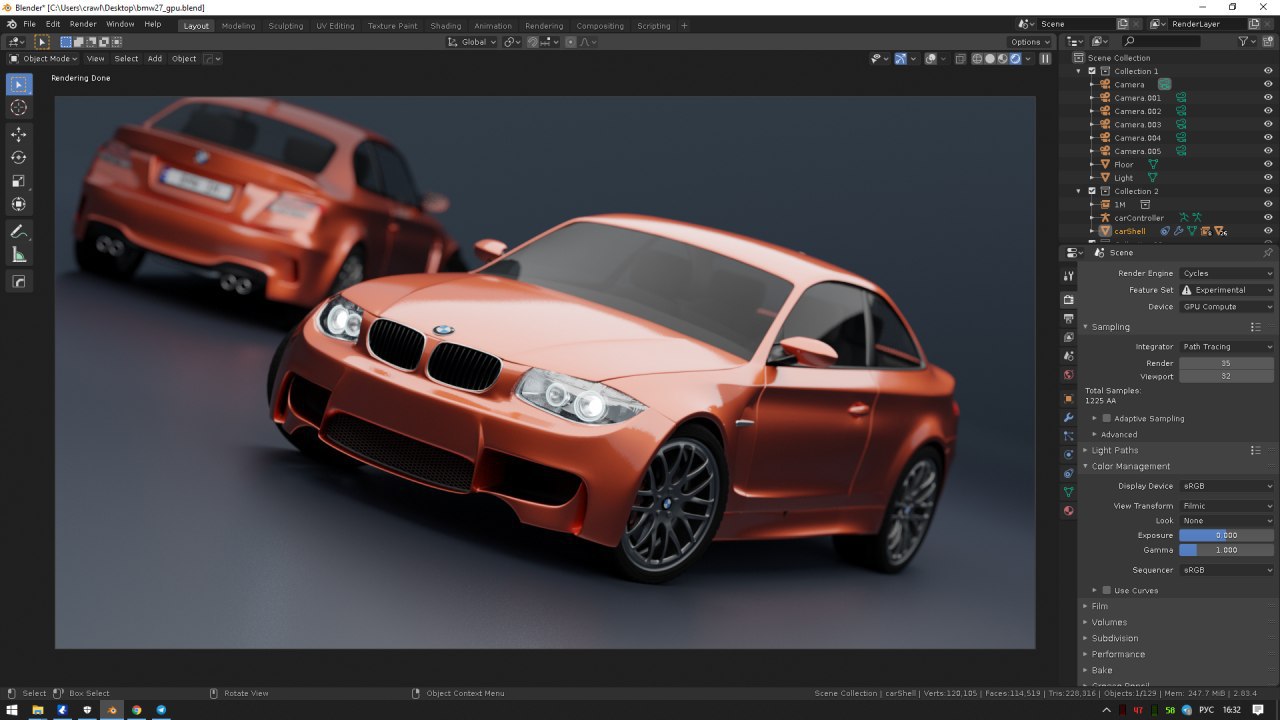The height and width of the screenshot is (720, 1280).
Task: Switch to rendered viewport shading
Action: 1016,58
